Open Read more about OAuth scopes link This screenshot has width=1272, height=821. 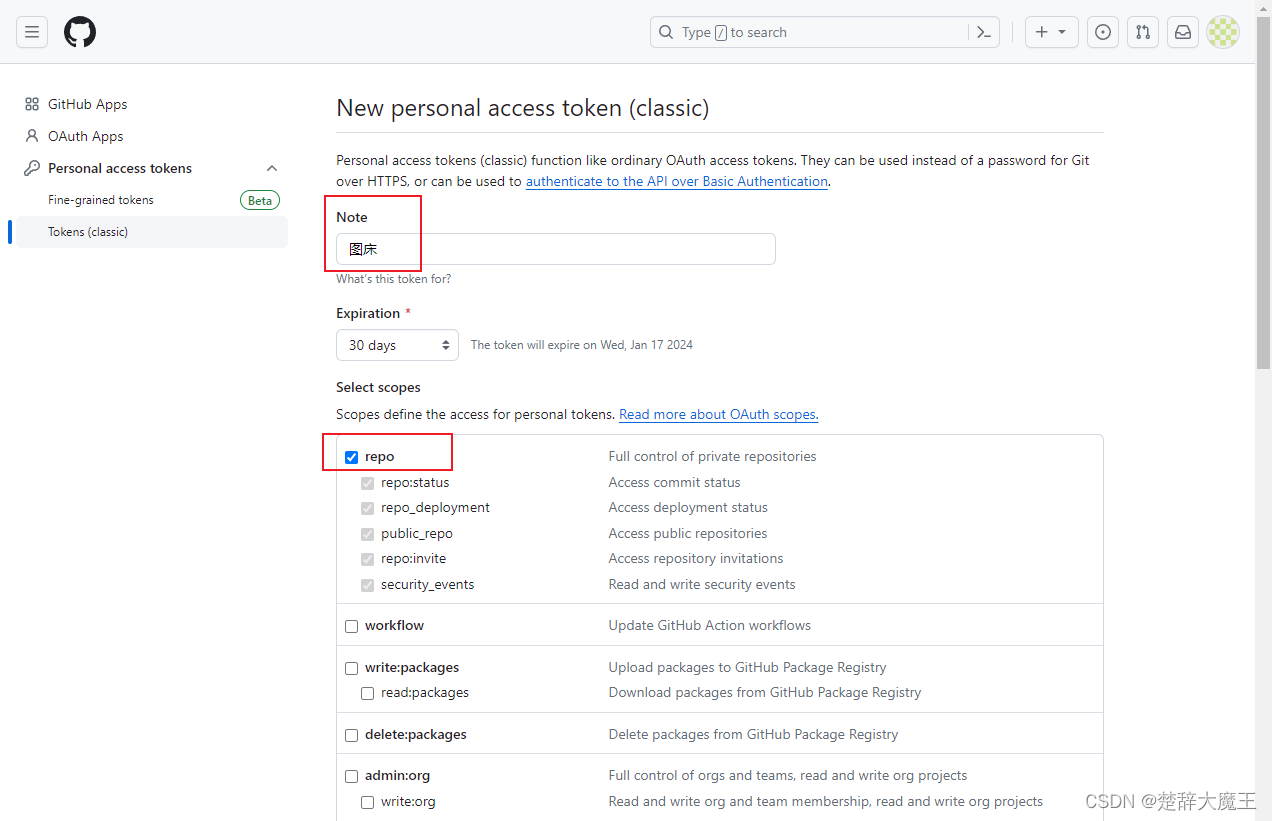coord(718,414)
